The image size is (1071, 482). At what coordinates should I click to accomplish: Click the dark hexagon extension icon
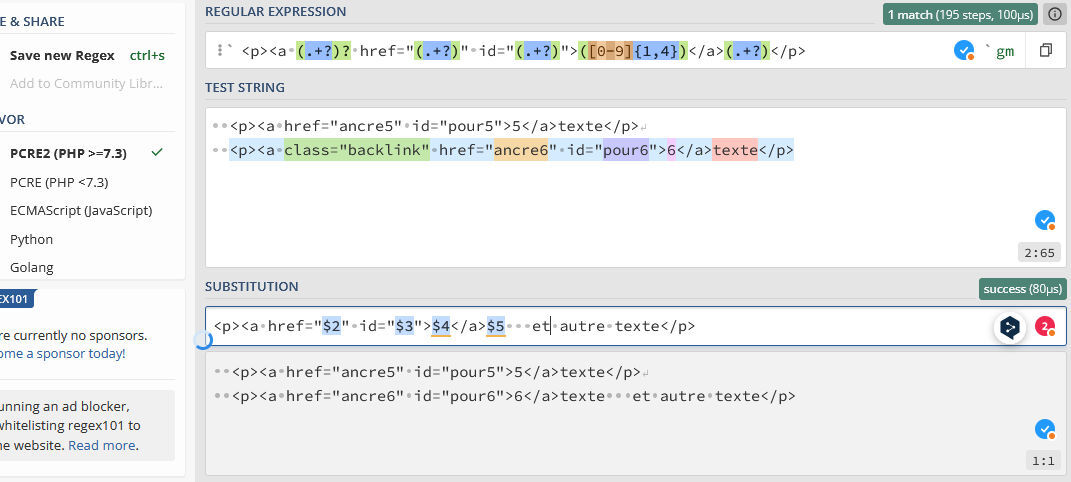(1010, 327)
